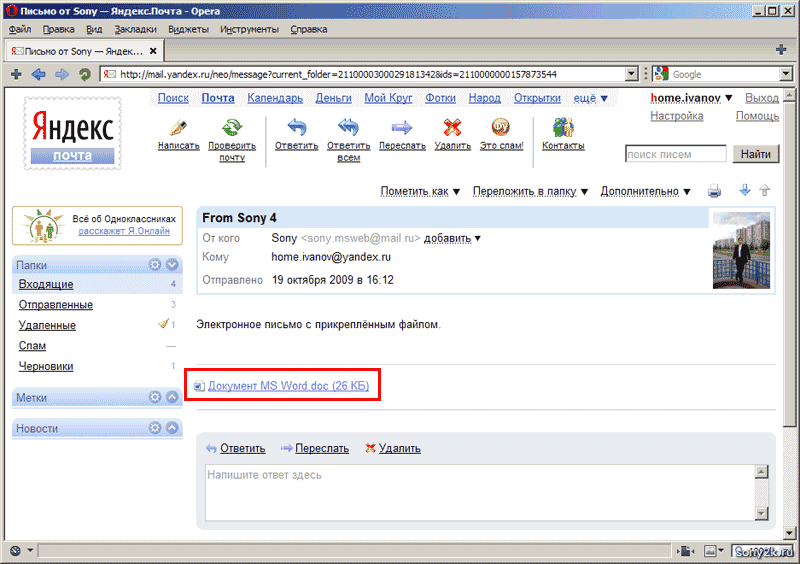
Task: Open home.ivanov account dropdown
Action: pyautogui.click(x=691, y=97)
